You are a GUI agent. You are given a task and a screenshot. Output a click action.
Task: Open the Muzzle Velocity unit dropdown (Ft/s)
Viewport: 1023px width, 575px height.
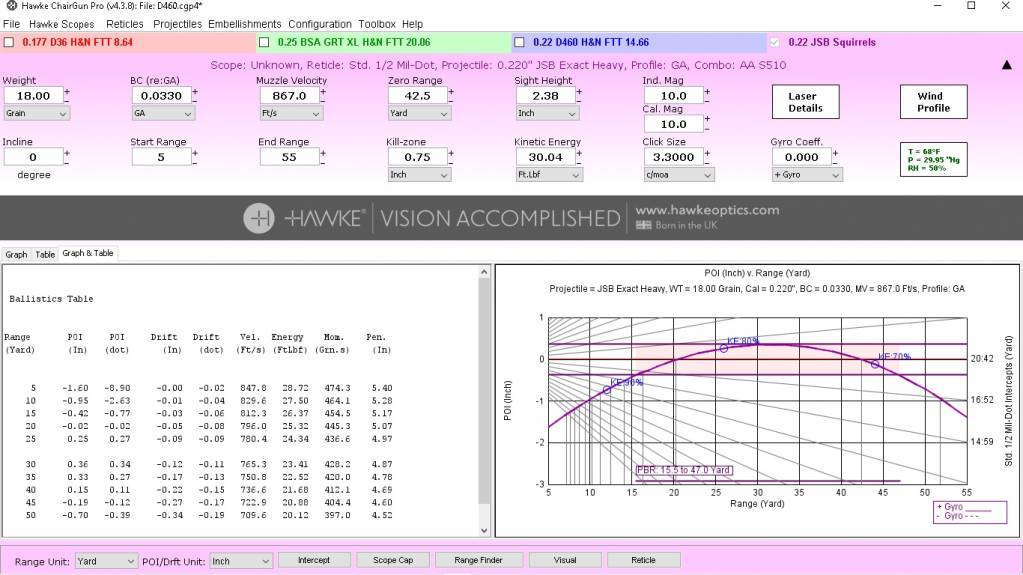click(x=291, y=114)
